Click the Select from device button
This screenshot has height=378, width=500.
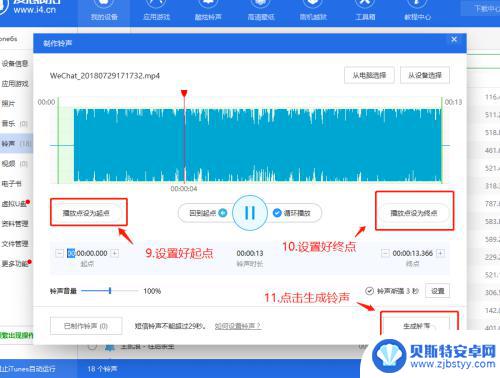pos(425,75)
